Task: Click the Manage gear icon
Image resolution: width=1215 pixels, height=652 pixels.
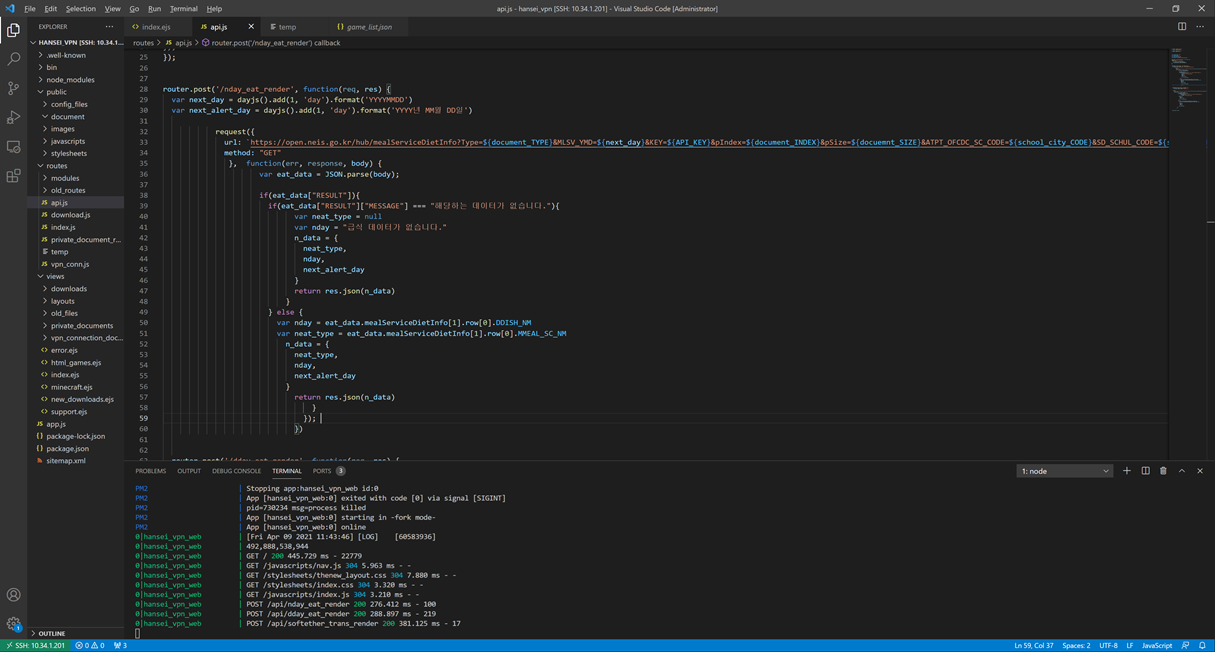Action: coord(14,623)
